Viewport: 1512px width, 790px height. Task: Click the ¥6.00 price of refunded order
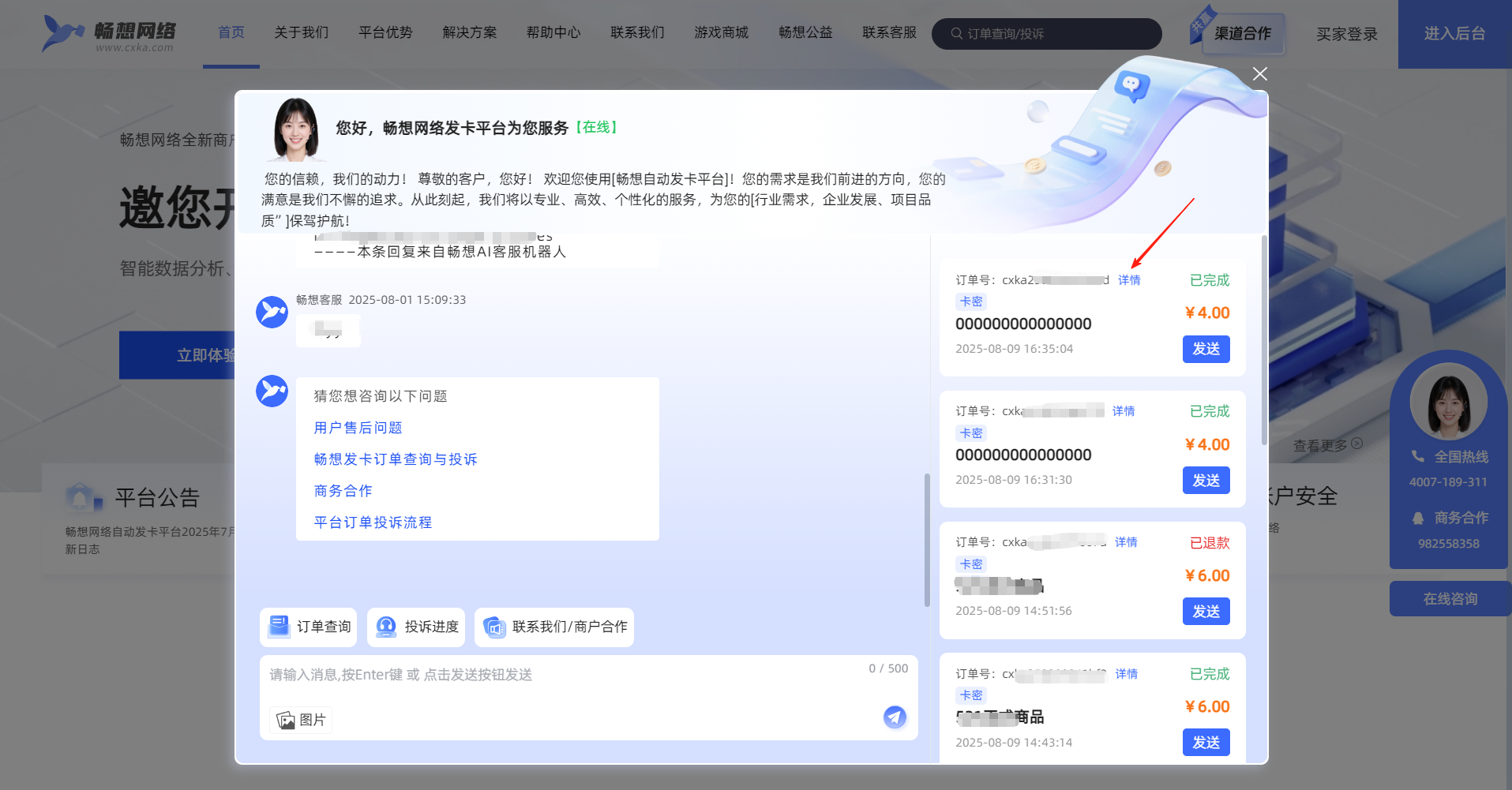(1207, 575)
